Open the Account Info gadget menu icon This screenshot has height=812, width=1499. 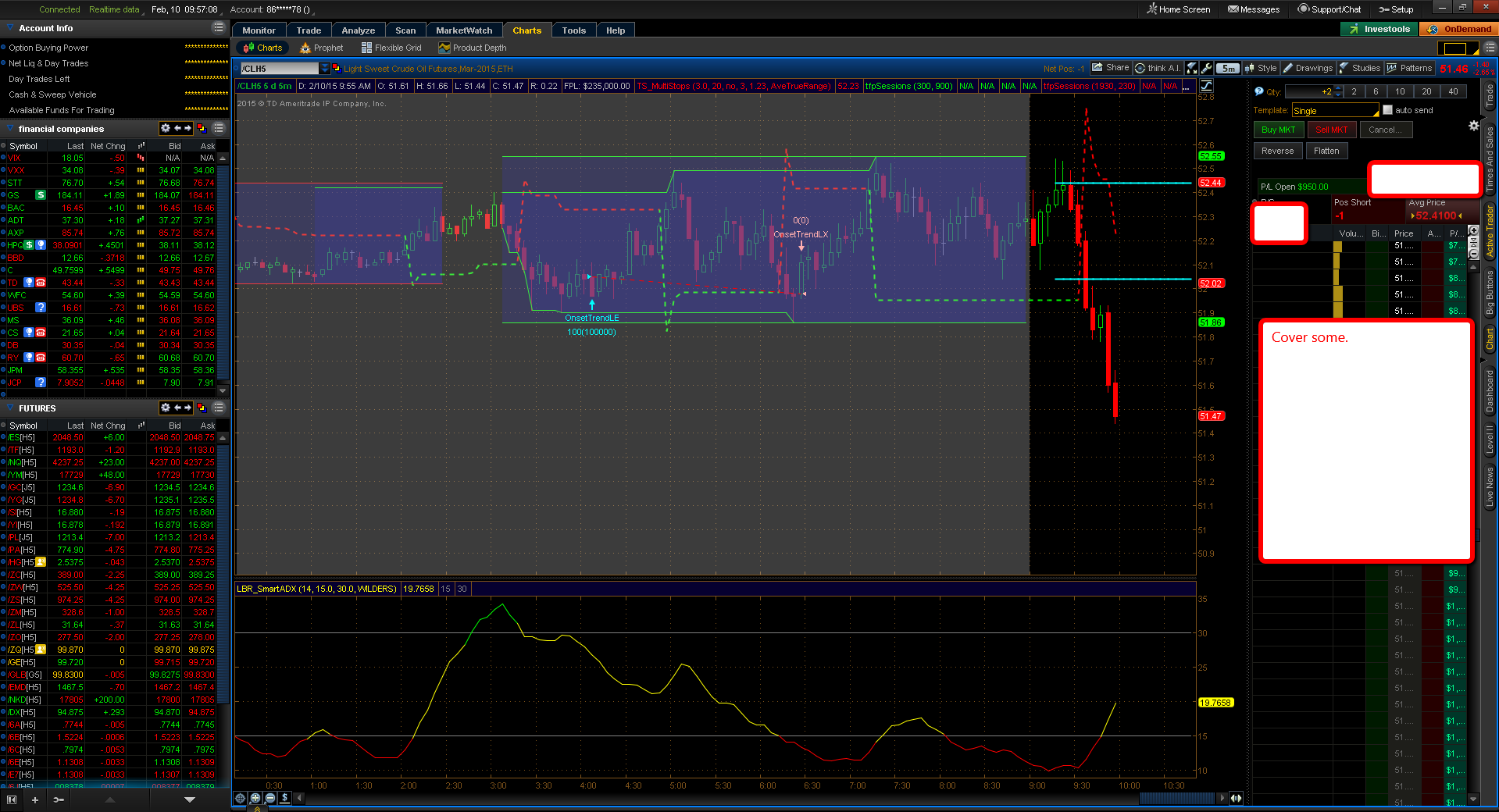pos(219,27)
